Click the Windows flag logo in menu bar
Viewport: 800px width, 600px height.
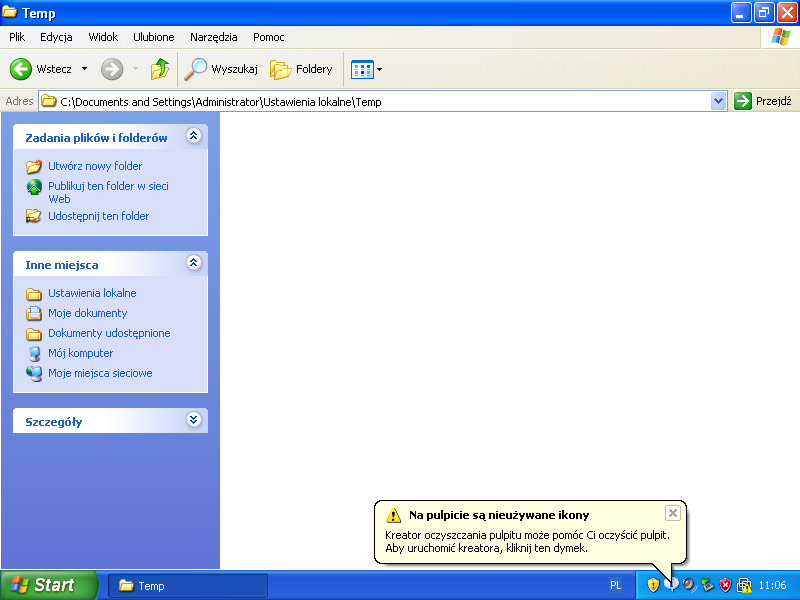[x=781, y=37]
